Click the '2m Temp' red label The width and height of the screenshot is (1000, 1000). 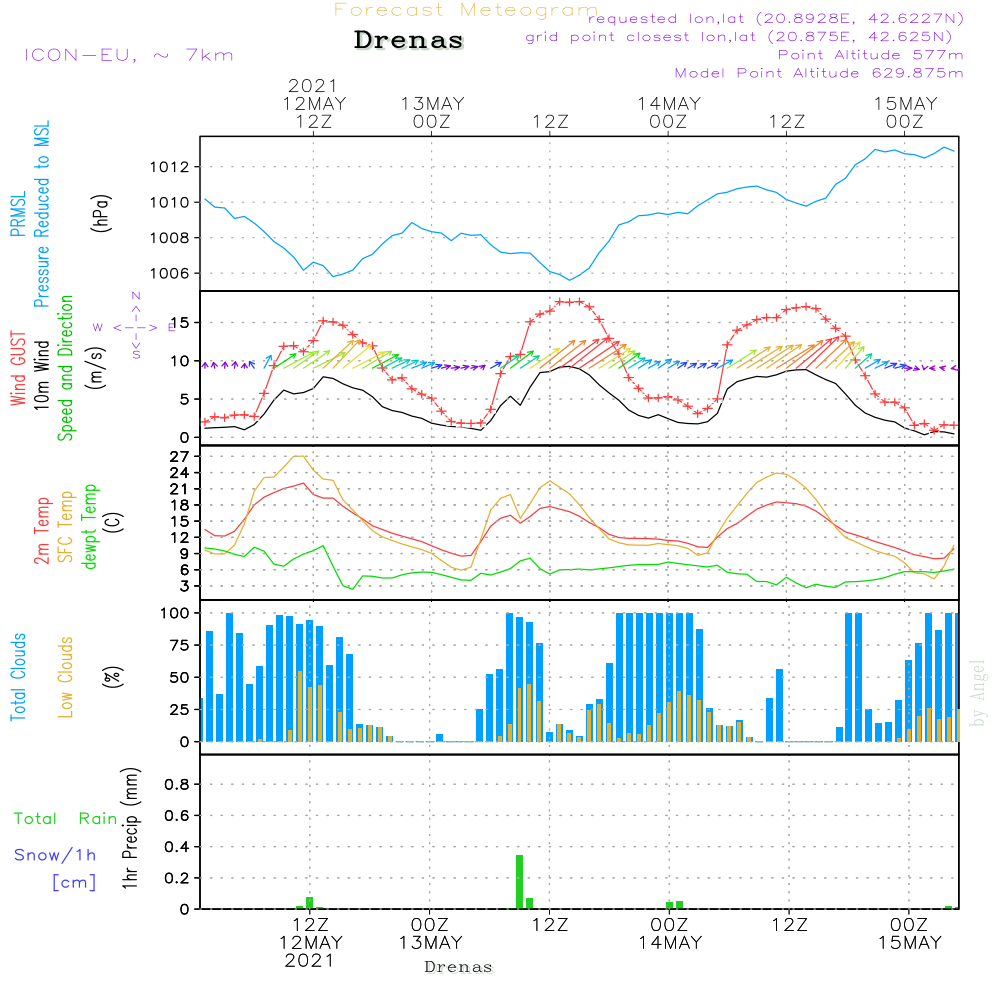(x=42, y=531)
